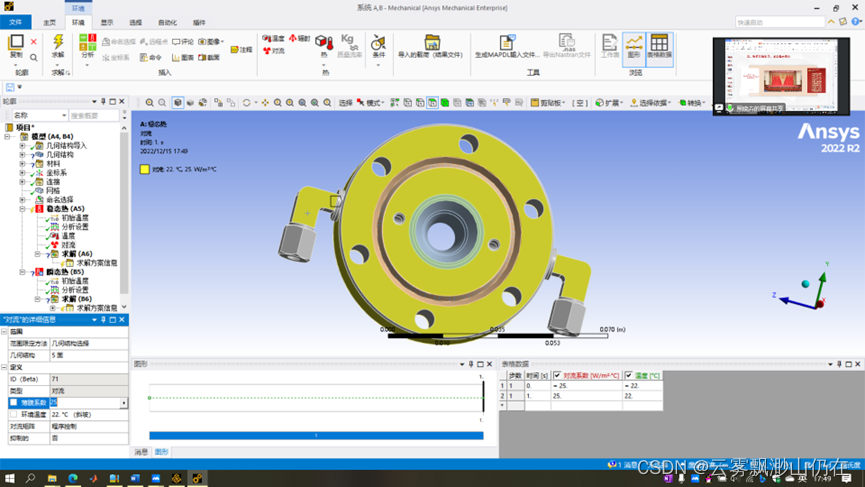Toggle the 环境温度 parameter checkbox
865x487 pixels.
point(13,414)
